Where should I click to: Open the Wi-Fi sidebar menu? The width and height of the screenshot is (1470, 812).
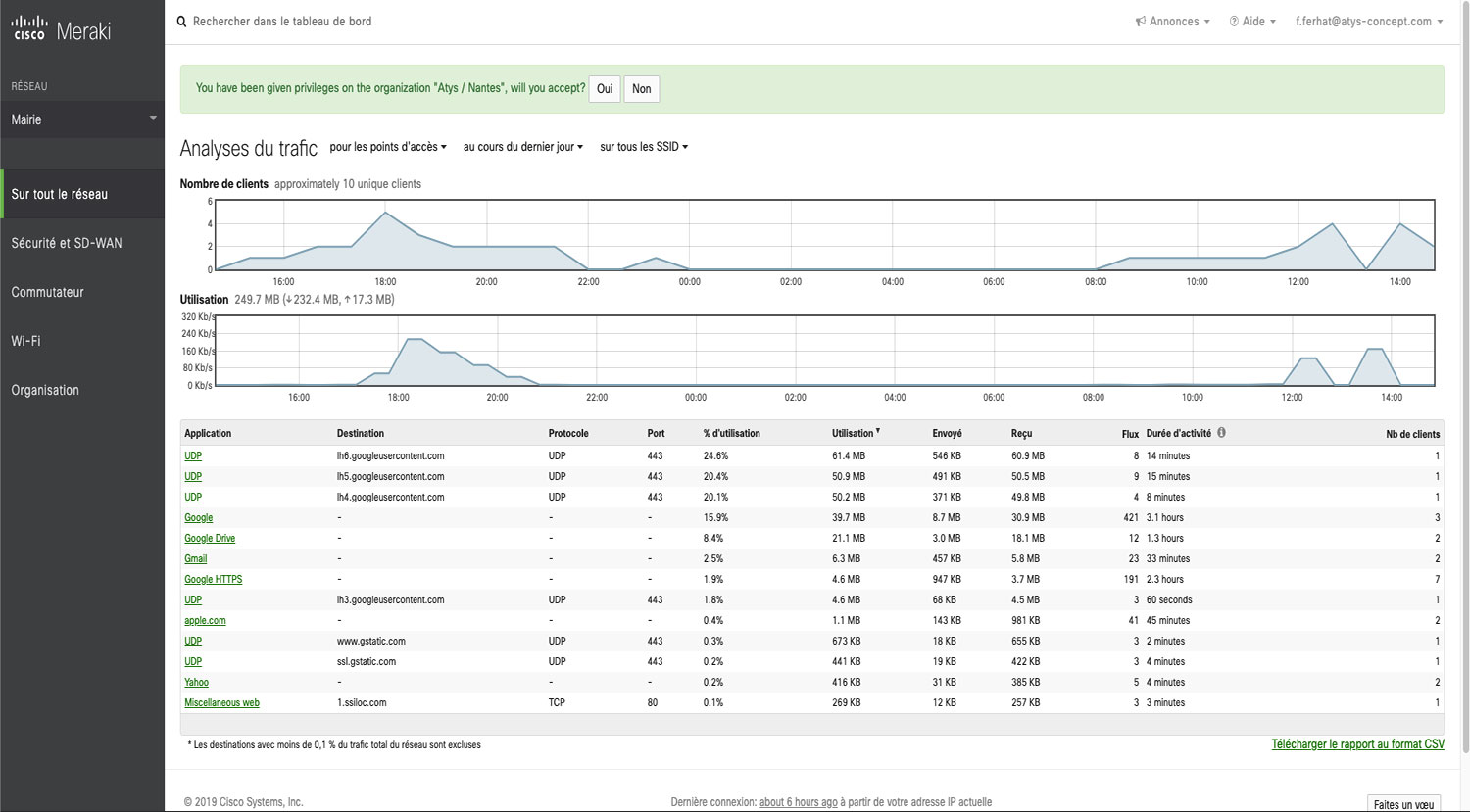click(82, 341)
